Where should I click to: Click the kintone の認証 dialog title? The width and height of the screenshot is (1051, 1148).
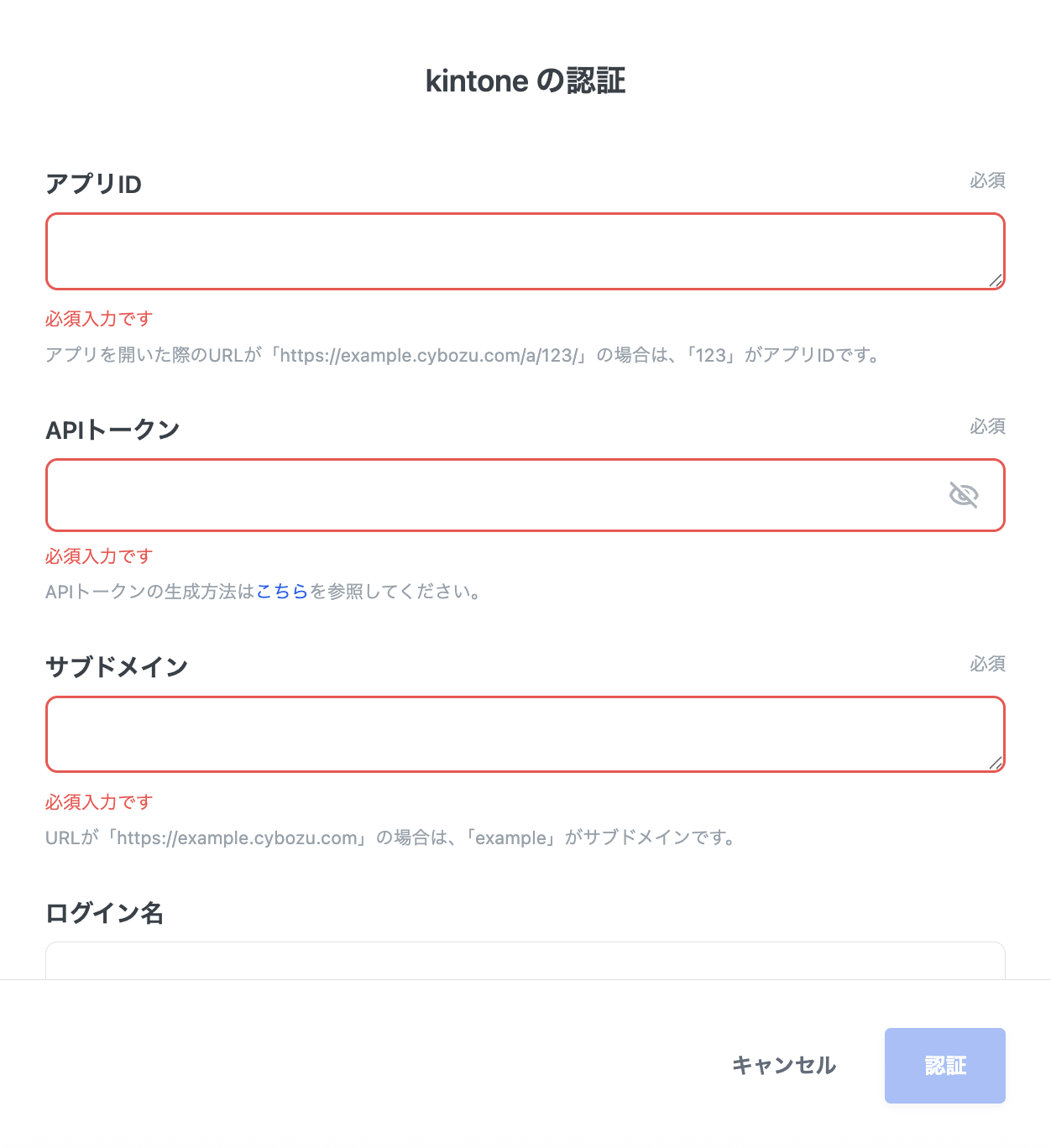click(525, 81)
